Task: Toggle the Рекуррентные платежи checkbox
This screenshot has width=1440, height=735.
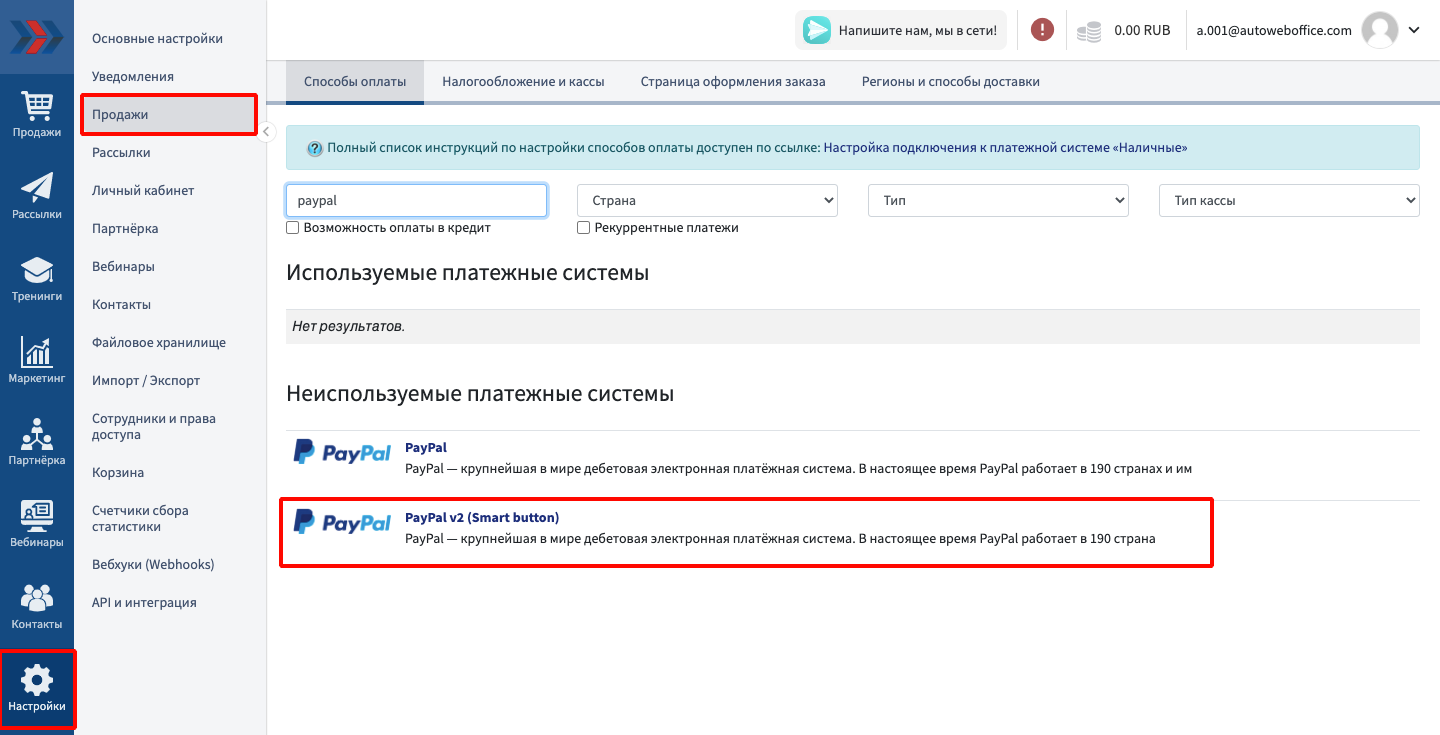Action: click(x=584, y=228)
